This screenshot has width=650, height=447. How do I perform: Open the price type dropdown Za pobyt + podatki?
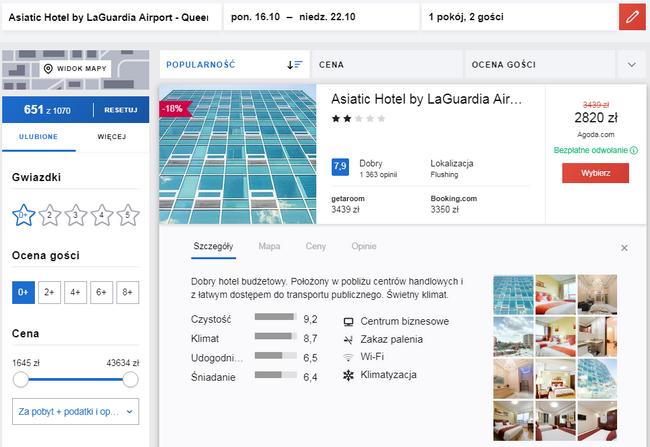point(75,411)
